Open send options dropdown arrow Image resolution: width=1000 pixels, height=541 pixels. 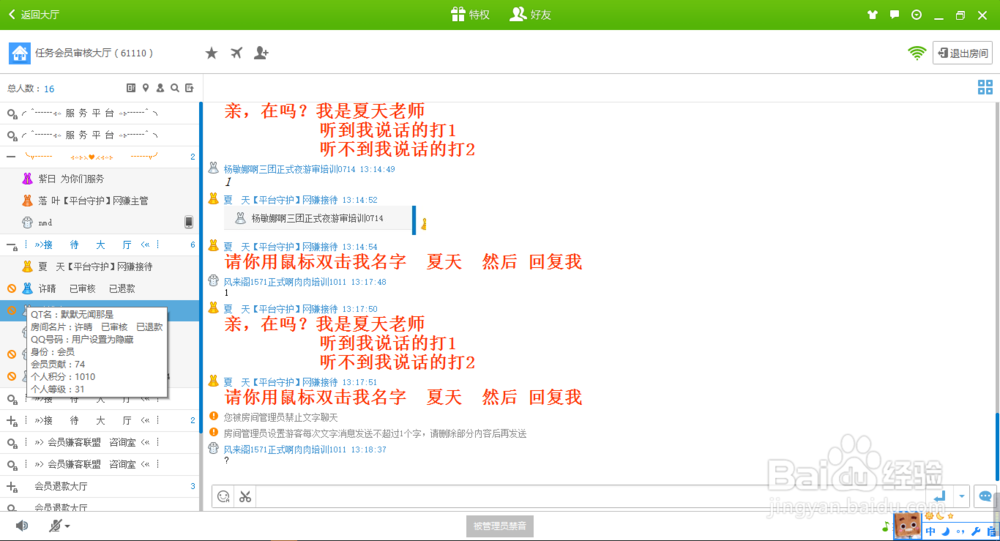tap(962, 496)
